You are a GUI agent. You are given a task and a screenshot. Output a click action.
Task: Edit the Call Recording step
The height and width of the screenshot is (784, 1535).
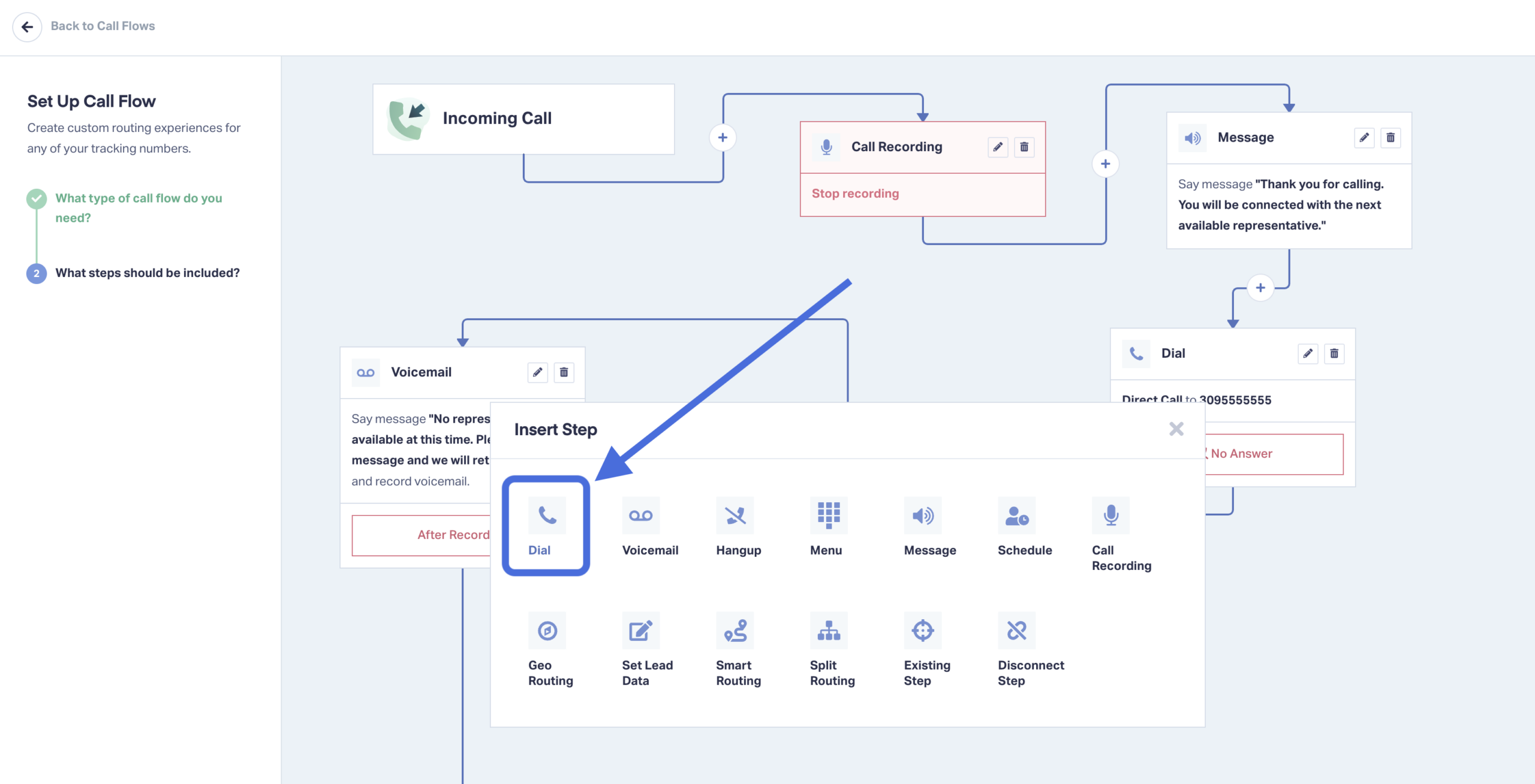click(998, 147)
